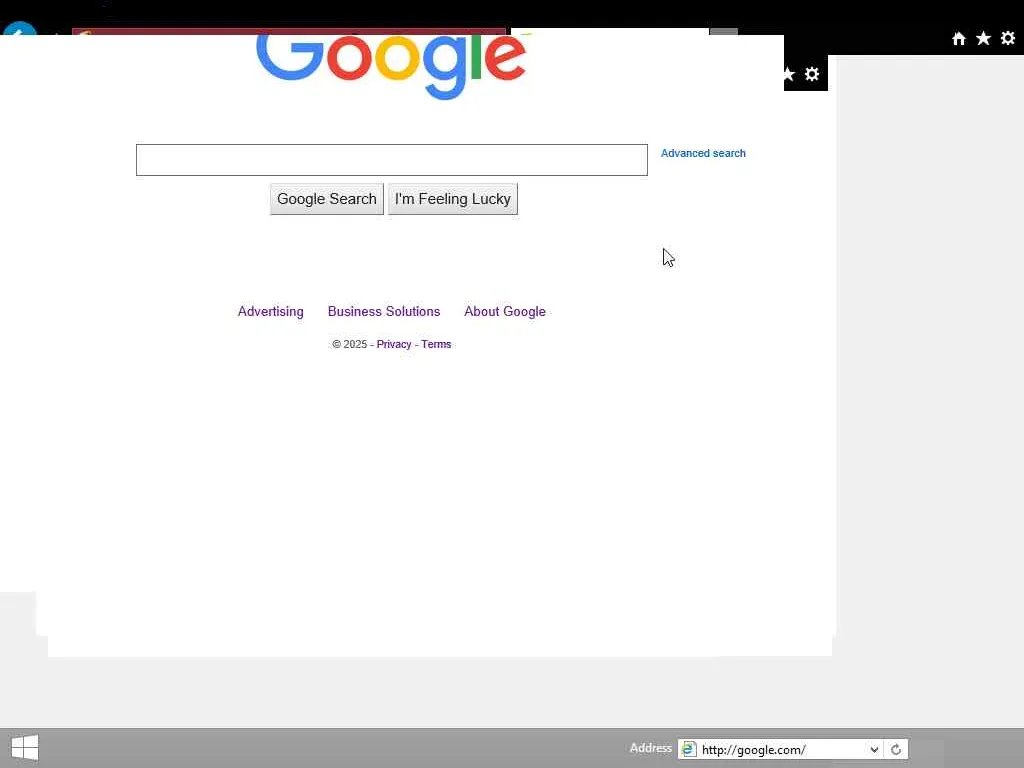Click the Address toolbar label on the taskbar
The height and width of the screenshot is (768, 1024).
pyautogui.click(x=650, y=748)
